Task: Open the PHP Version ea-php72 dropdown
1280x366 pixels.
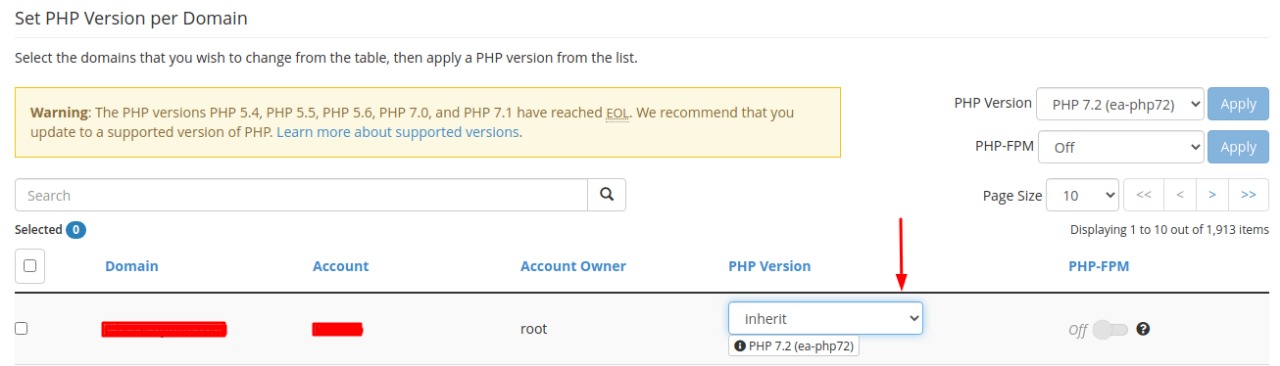Action: coord(1121,104)
